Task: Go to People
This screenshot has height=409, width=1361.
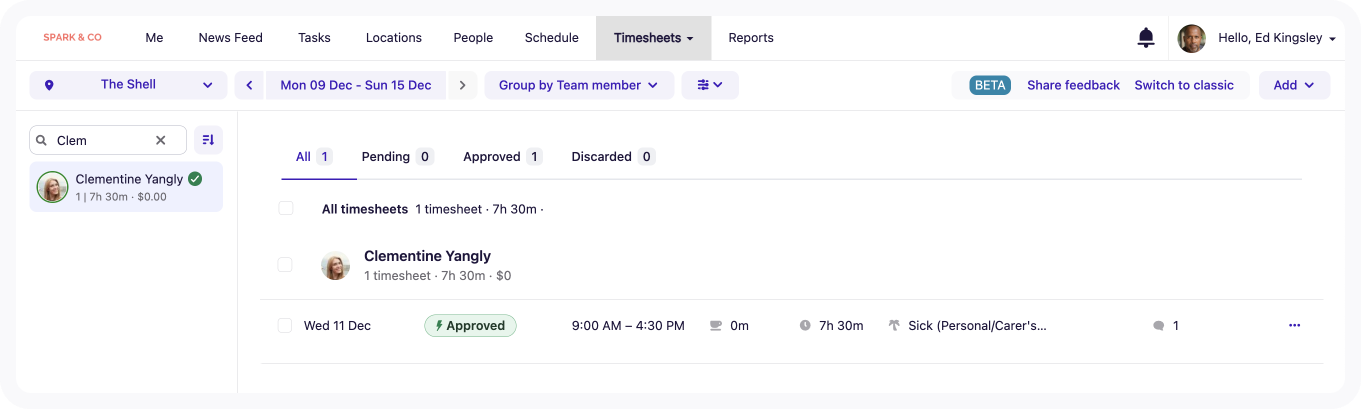Action: point(473,38)
